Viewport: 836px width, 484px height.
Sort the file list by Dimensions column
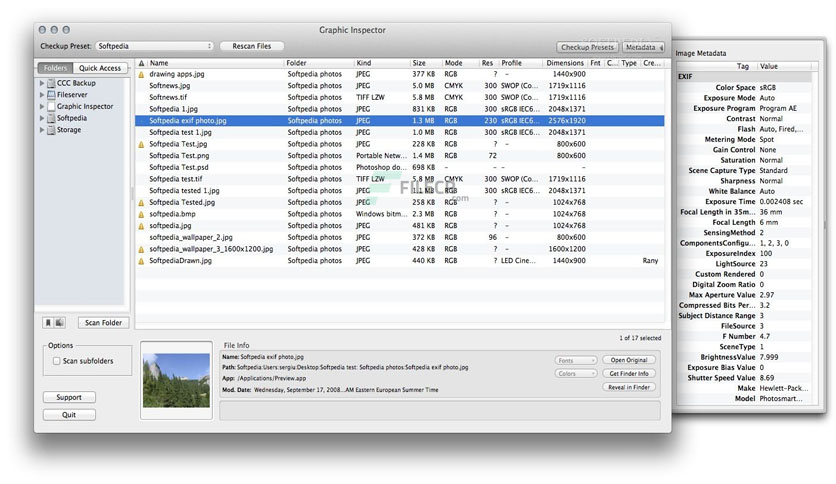pos(565,63)
